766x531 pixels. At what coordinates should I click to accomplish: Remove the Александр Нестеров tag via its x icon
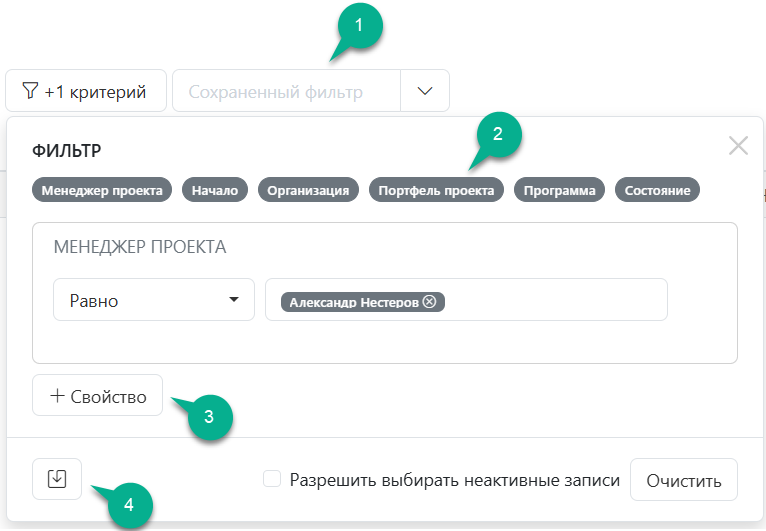click(x=430, y=302)
